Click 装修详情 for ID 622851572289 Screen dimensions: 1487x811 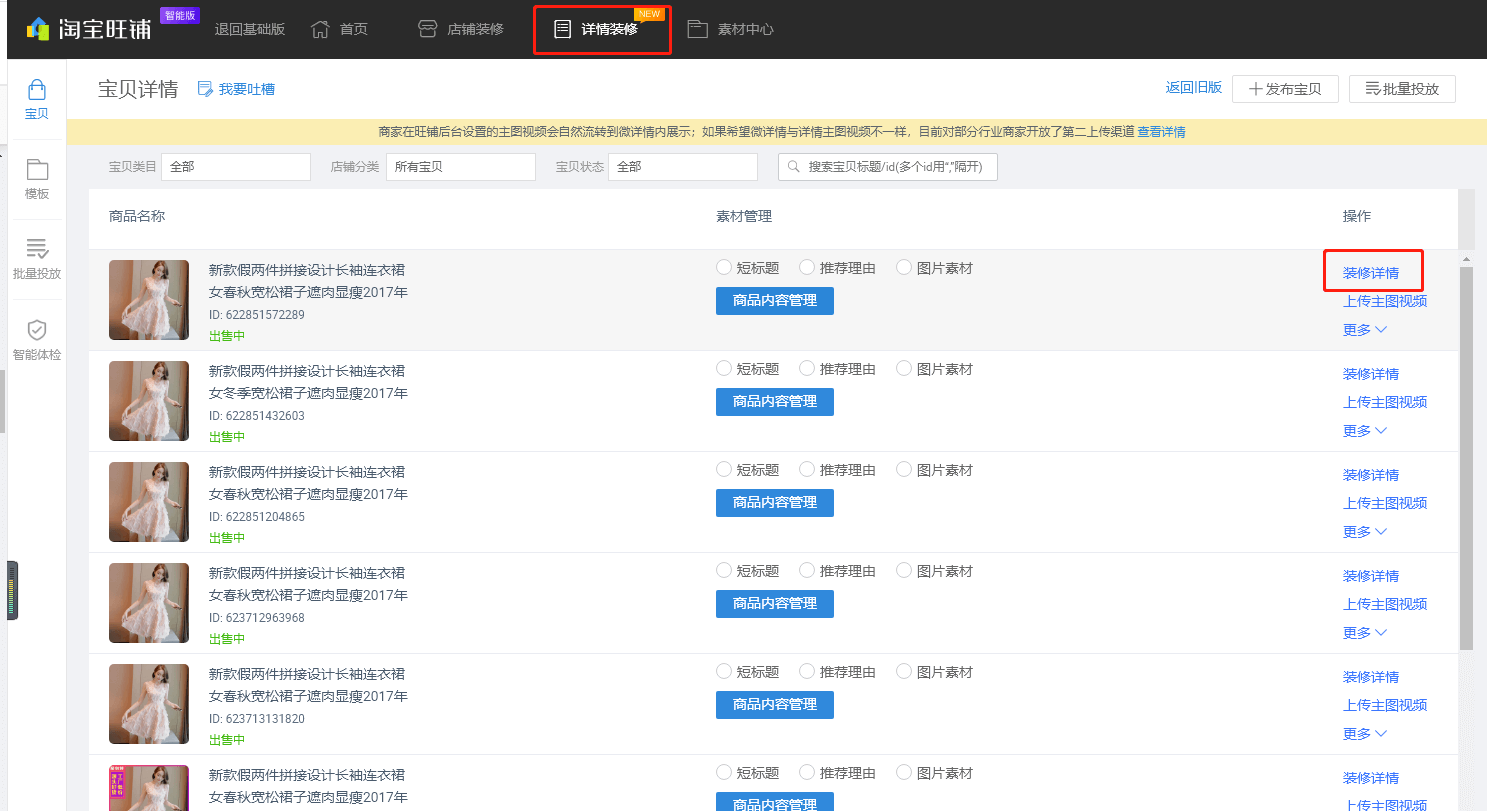[x=1371, y=273]
